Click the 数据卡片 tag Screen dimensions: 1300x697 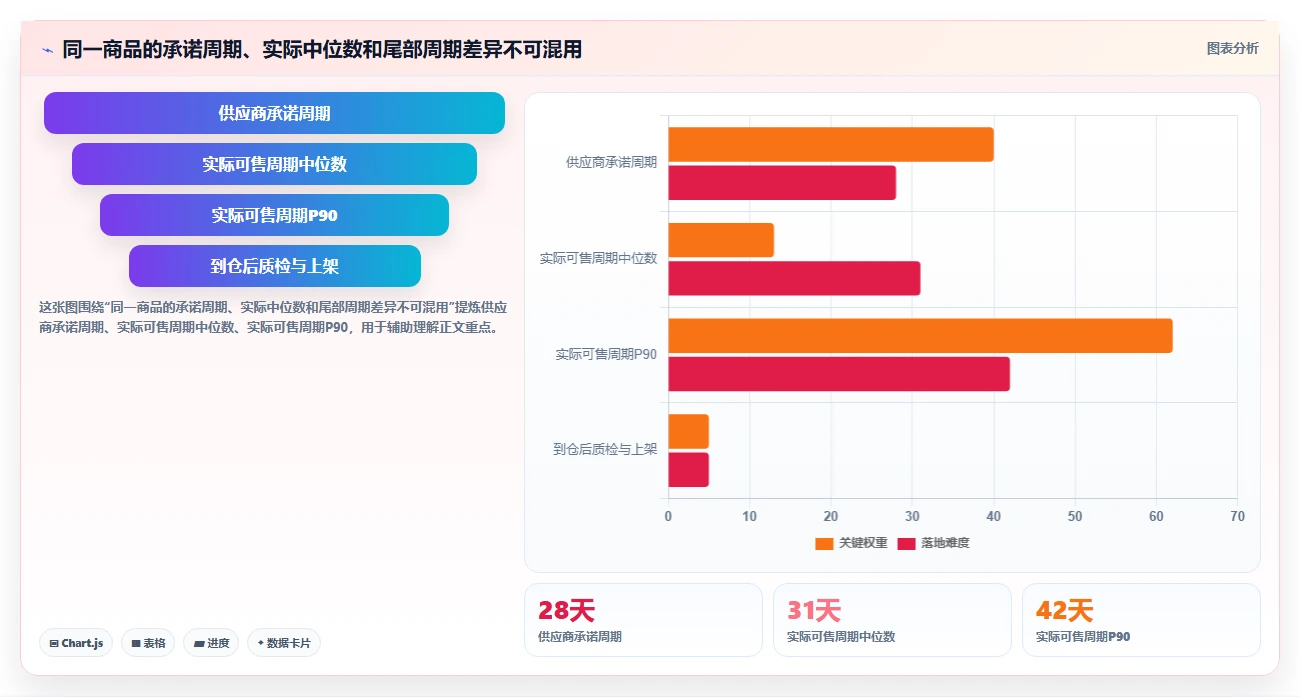(x=284, y=643)
